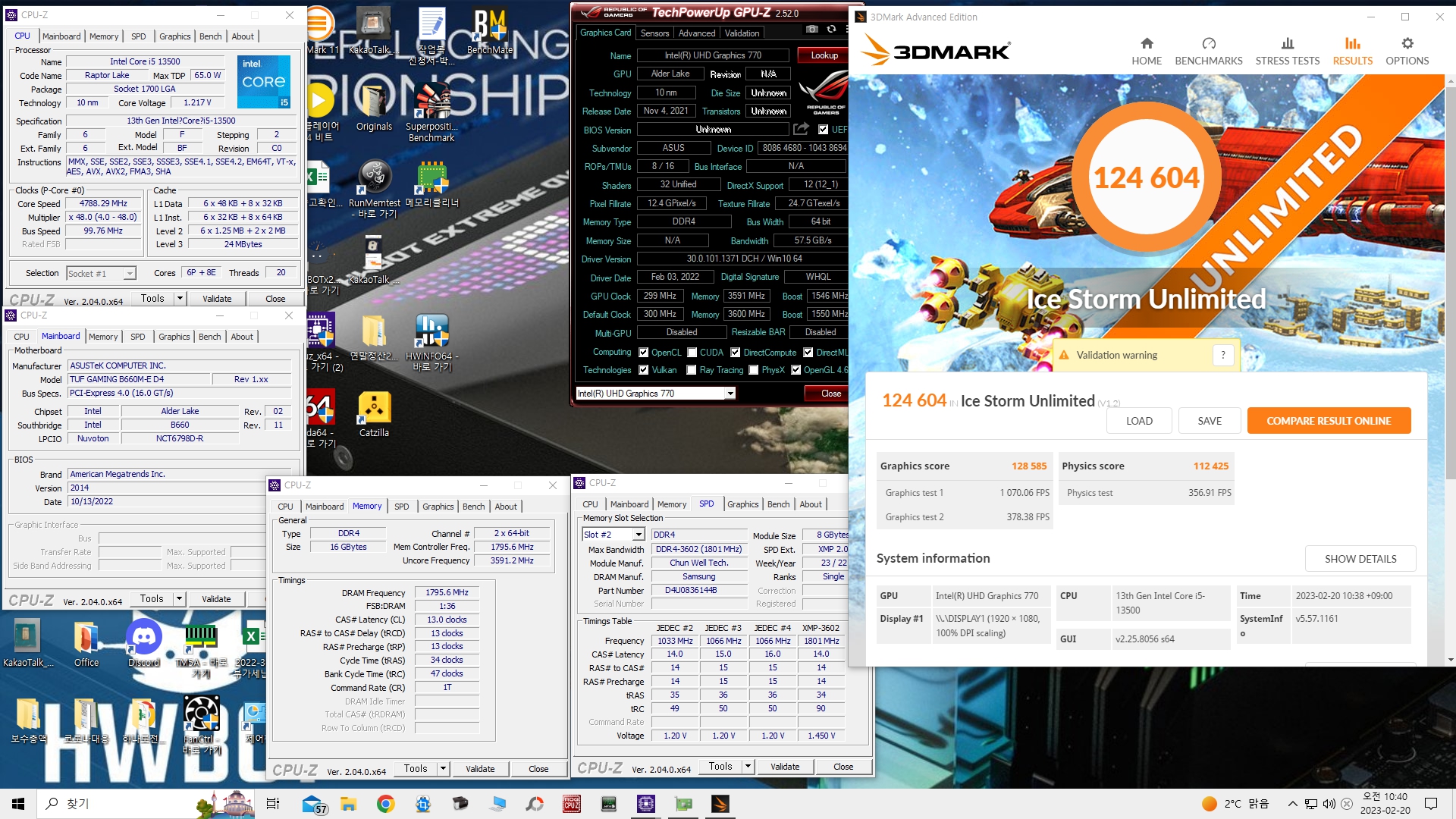Toggle the DirectCompute checkbox
1456x819 pixels.
point(735,353)
